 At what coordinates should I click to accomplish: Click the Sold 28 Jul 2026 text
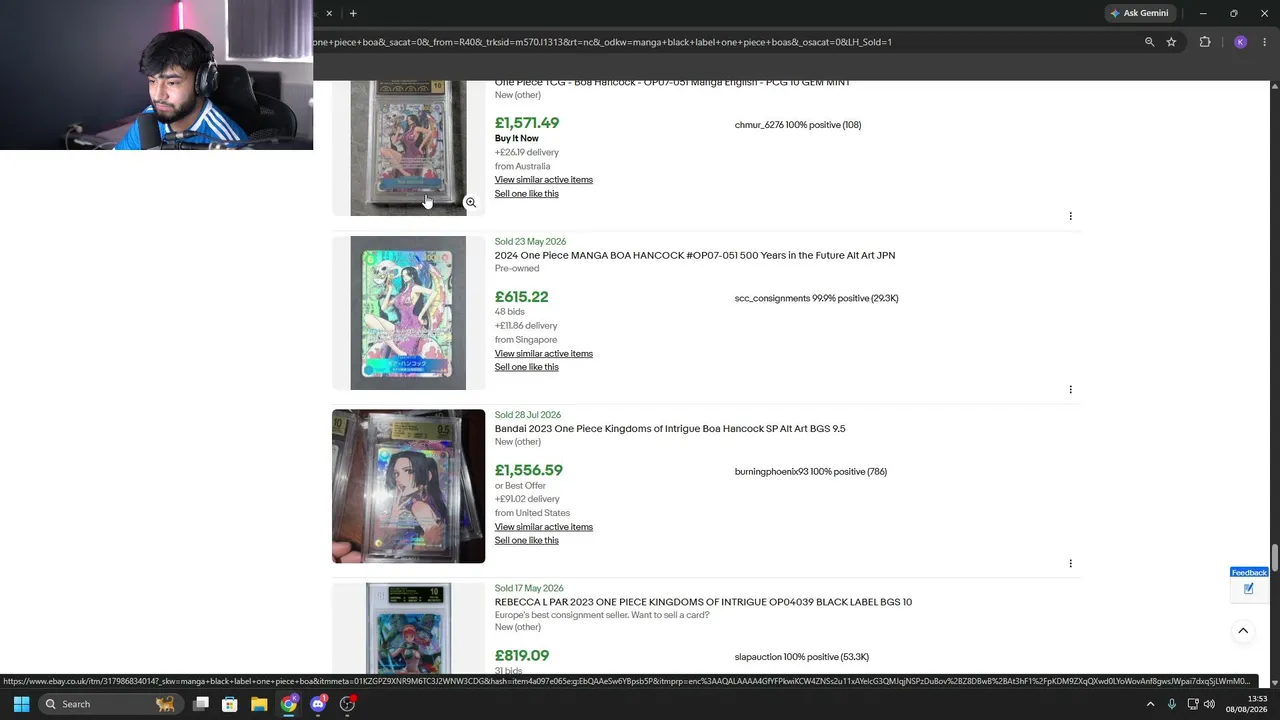pos(528,415)
